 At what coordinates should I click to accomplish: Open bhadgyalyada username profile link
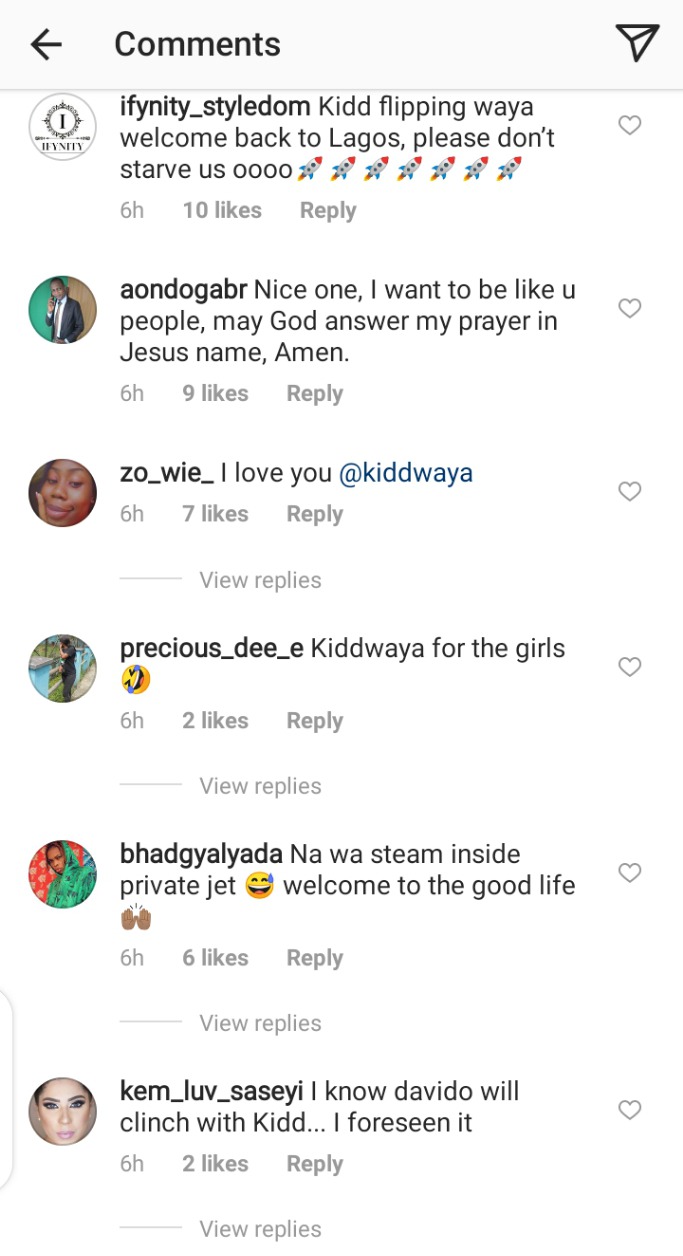200,855
